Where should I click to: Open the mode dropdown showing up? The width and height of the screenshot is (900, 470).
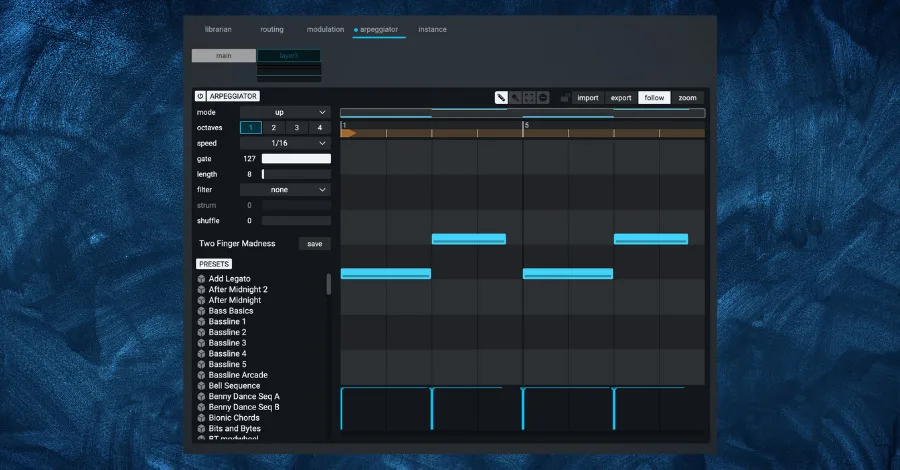(x=285, y=112)
